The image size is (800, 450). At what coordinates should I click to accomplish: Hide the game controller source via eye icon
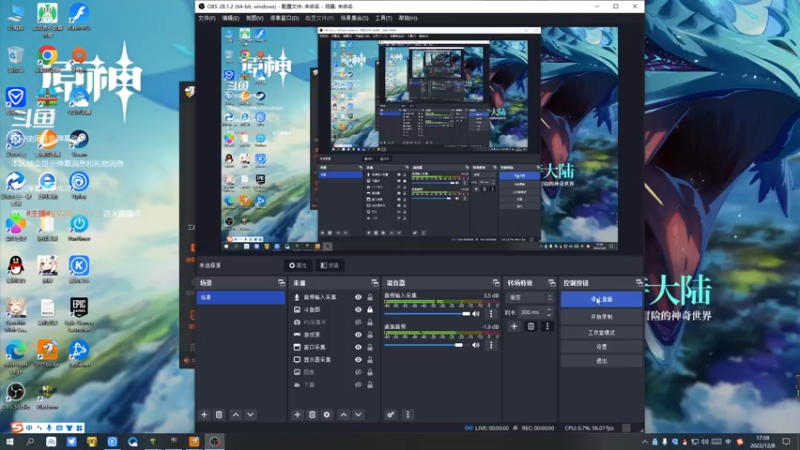(x=358, y=335)
